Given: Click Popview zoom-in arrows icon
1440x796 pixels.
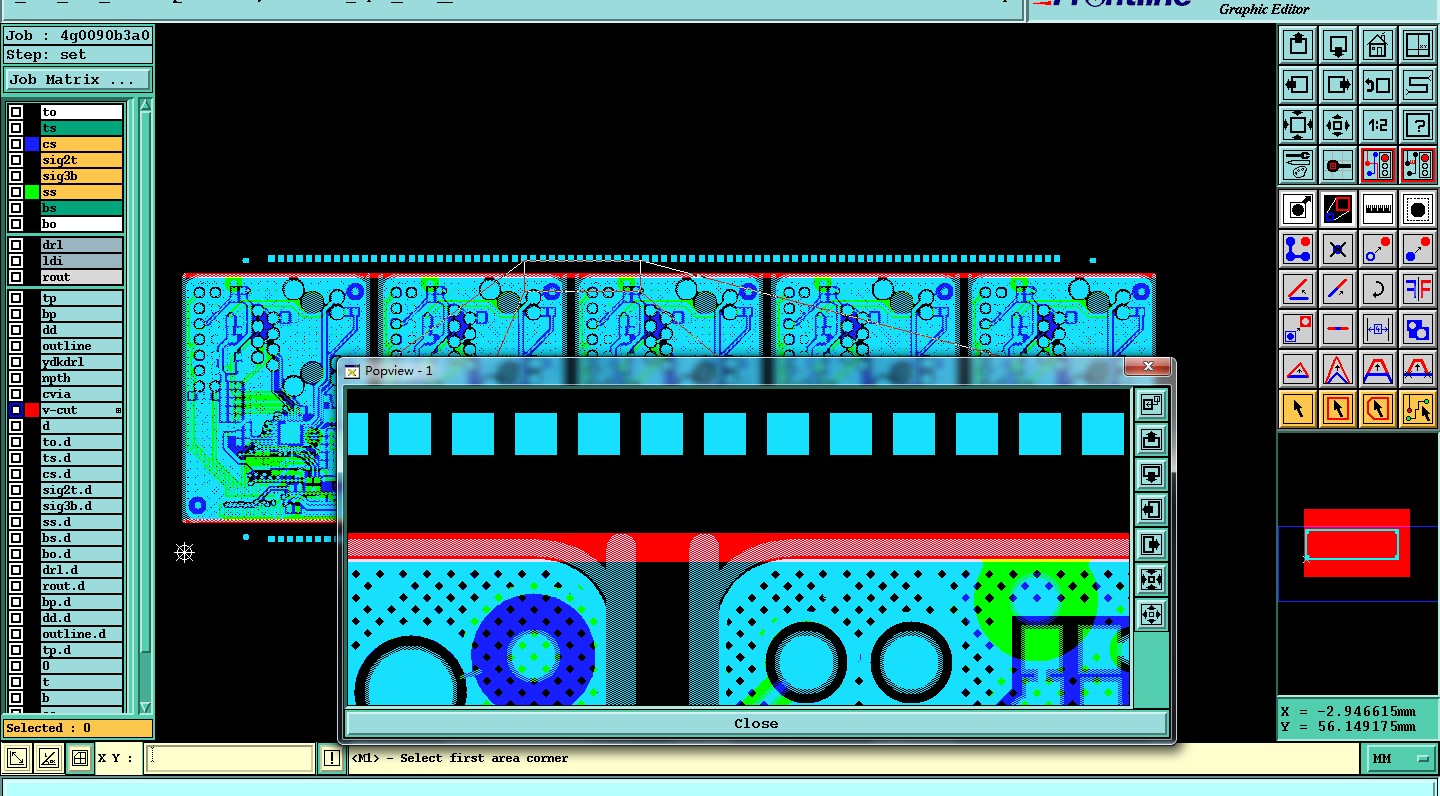Looking at the screenshot, I should click(x=1151, y=579).
